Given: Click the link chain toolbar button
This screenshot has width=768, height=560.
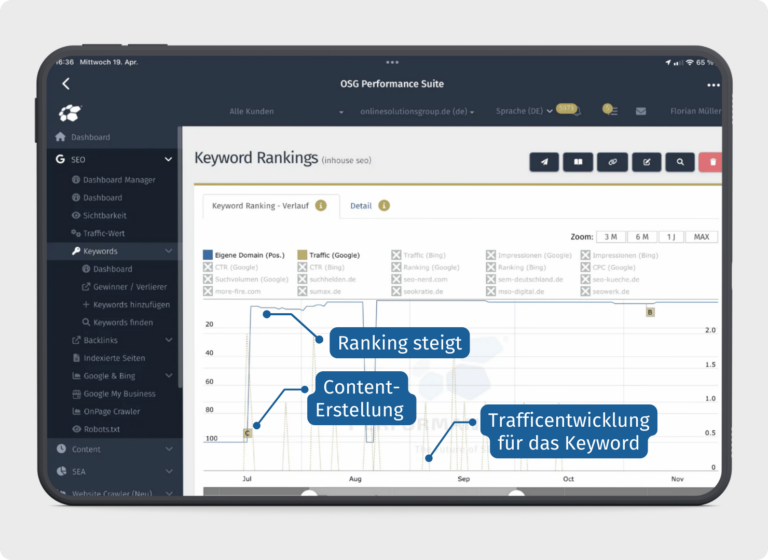Looking at the screenshot, I should 612,162.
